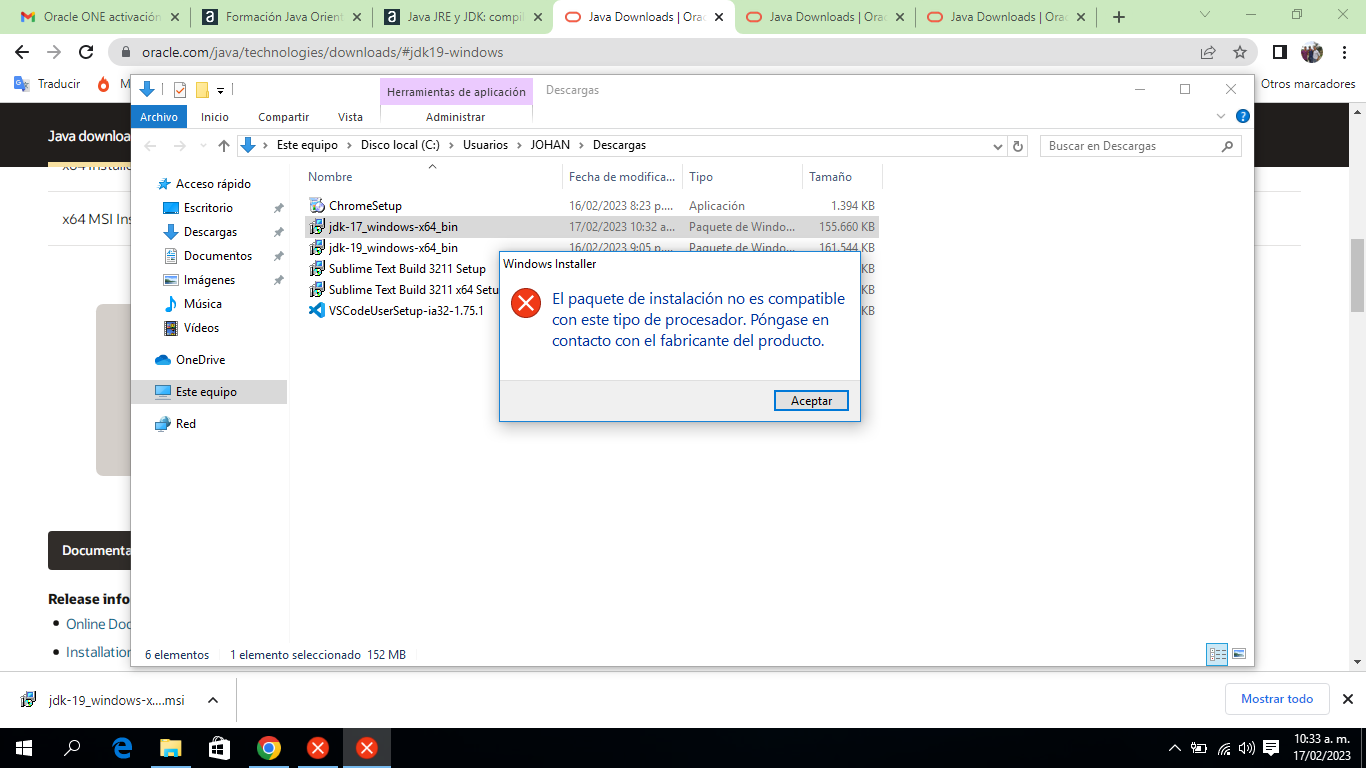
Task: Expand recent locations dropdown next to navigation arrows
Action: 203,146
